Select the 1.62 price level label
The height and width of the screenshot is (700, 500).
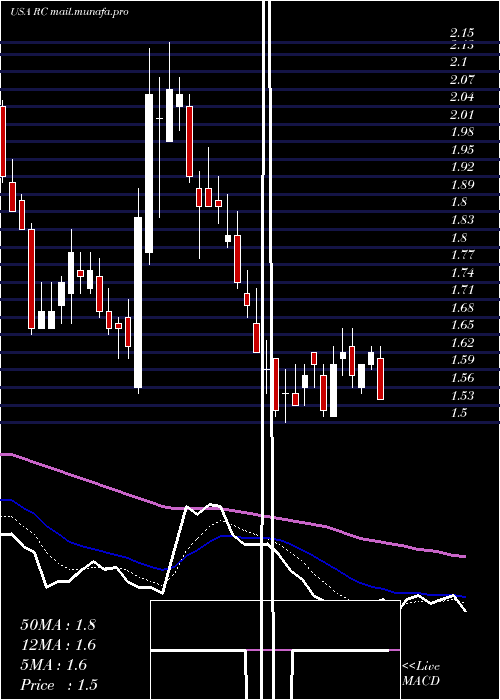(x=462, y=343)
